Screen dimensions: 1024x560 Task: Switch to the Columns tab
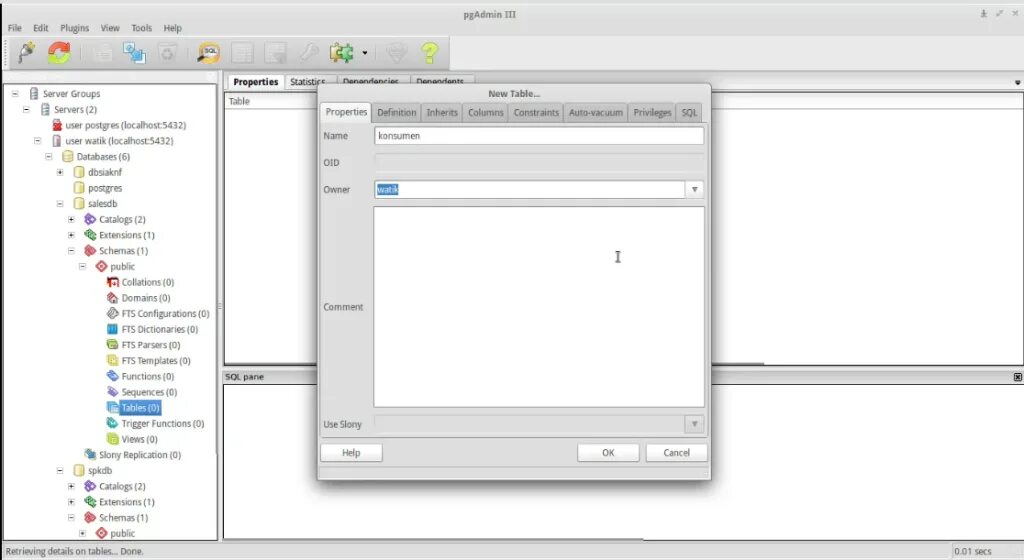pos(486,112)
